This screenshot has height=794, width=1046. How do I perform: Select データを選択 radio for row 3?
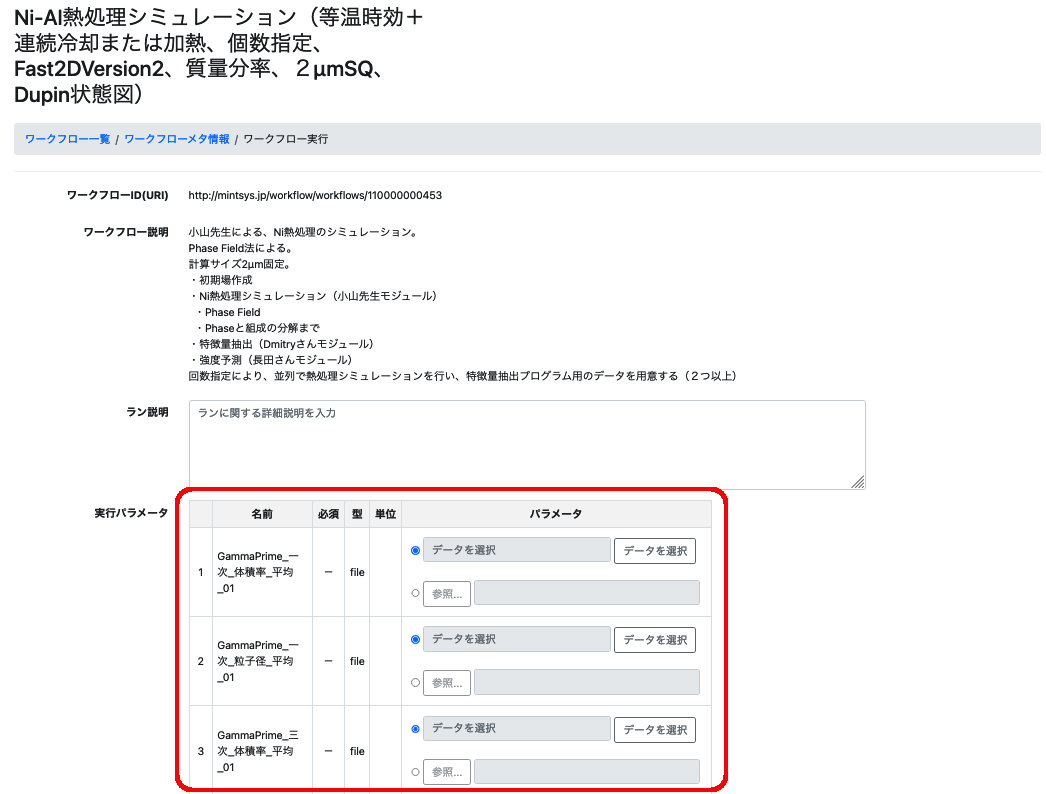(416, 729)
